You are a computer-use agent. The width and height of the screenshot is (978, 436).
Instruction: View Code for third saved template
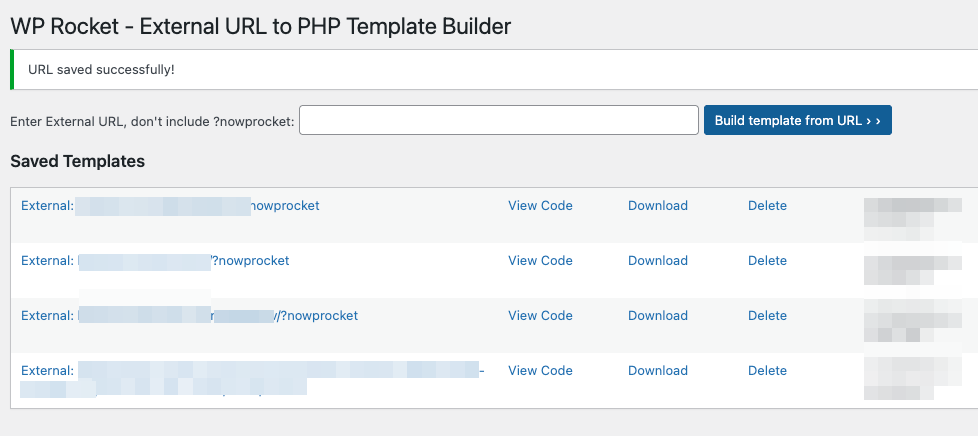pos(540,316)
